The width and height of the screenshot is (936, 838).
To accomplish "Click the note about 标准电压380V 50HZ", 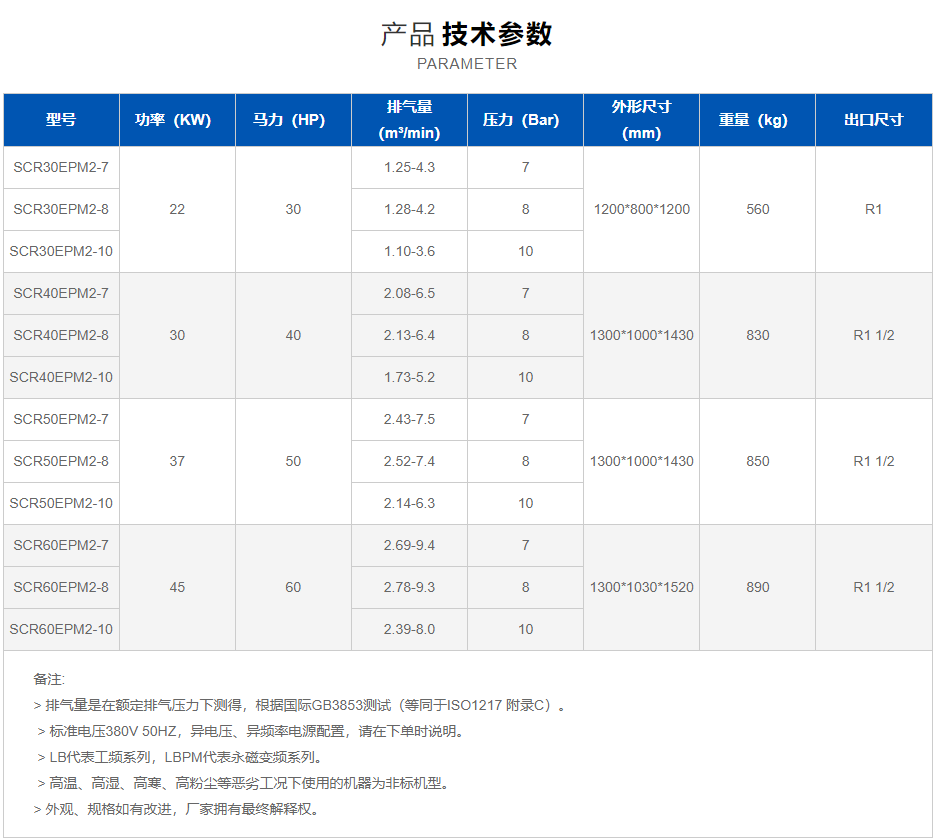I will point(250,731).
